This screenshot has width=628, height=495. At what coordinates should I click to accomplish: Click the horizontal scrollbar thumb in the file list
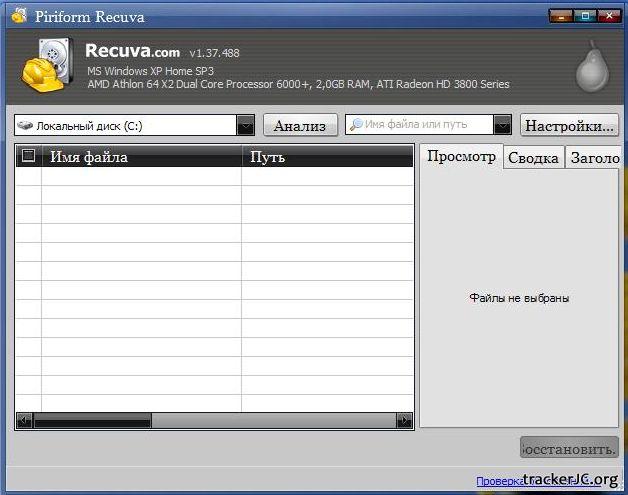pyautogui.click(x=92, y=421)
